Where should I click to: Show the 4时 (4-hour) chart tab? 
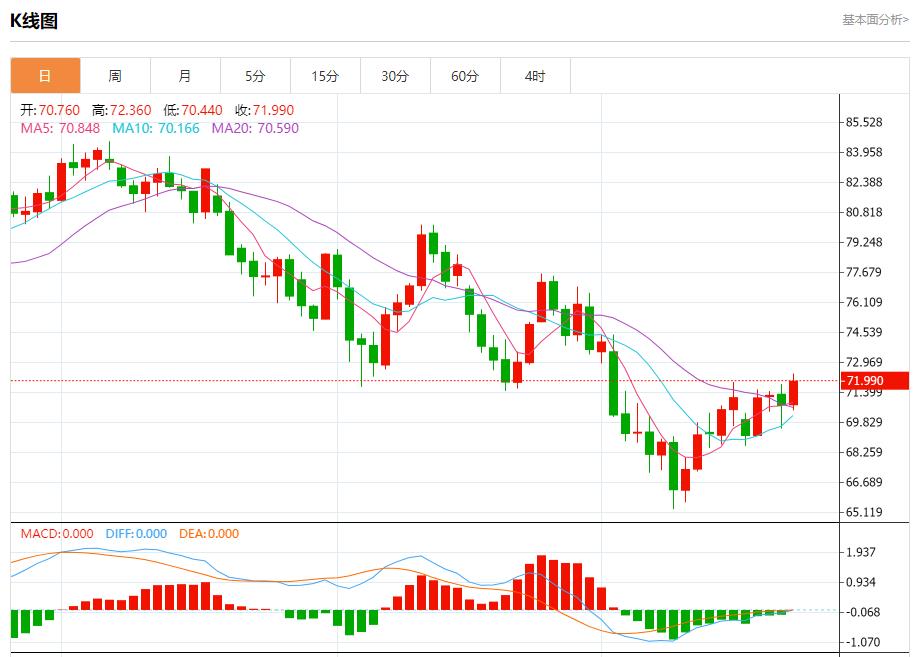[535, 76]
